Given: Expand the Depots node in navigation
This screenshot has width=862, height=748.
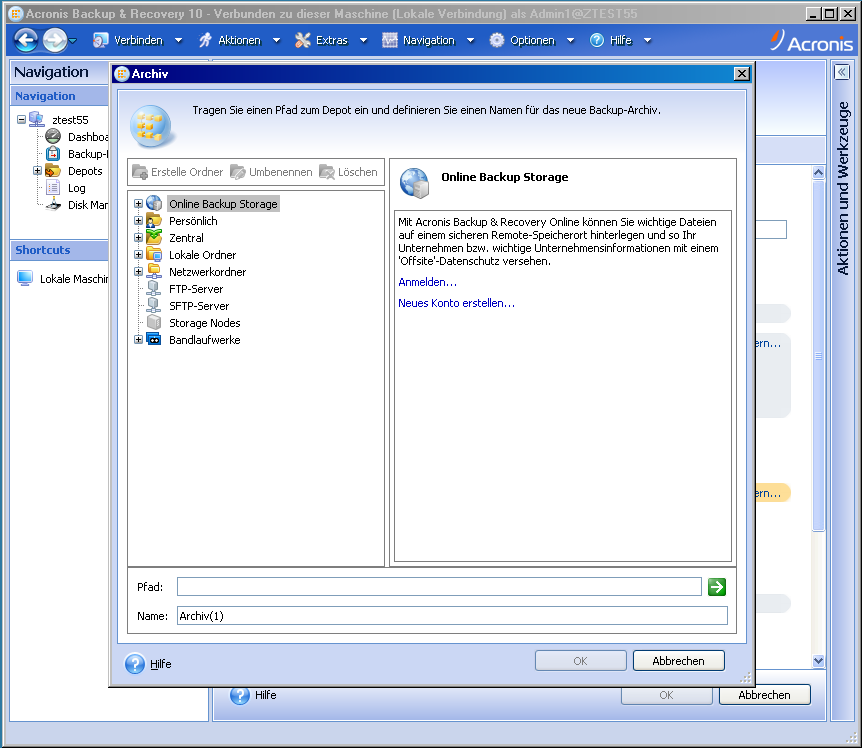Looking at the screenshot, I should [37, 171].
